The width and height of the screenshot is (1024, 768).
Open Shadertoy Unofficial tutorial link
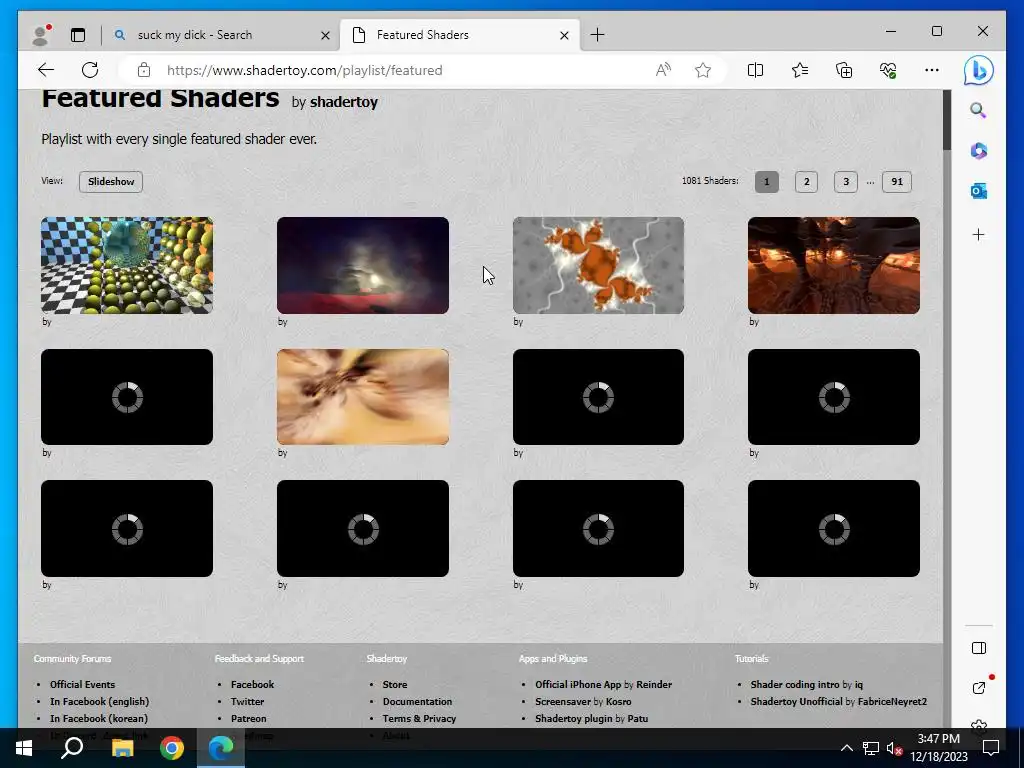click(x=796, y=701)
